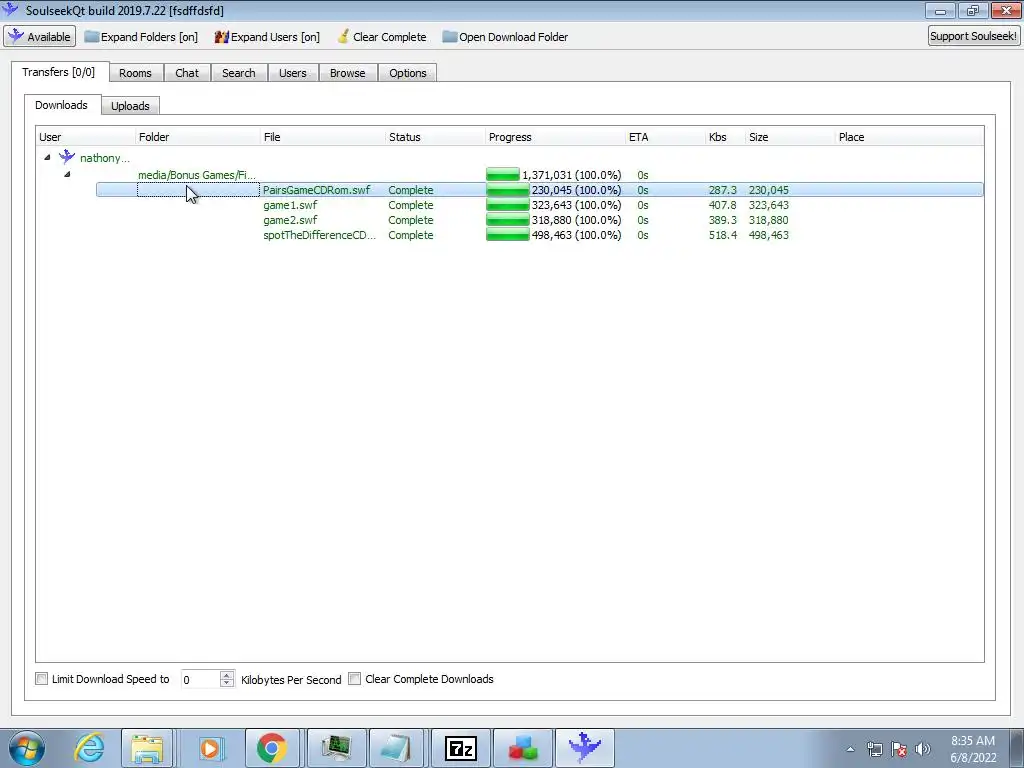Enable Limit Download Speed checkbox
1024x768 pixels.
coord(42,679)
